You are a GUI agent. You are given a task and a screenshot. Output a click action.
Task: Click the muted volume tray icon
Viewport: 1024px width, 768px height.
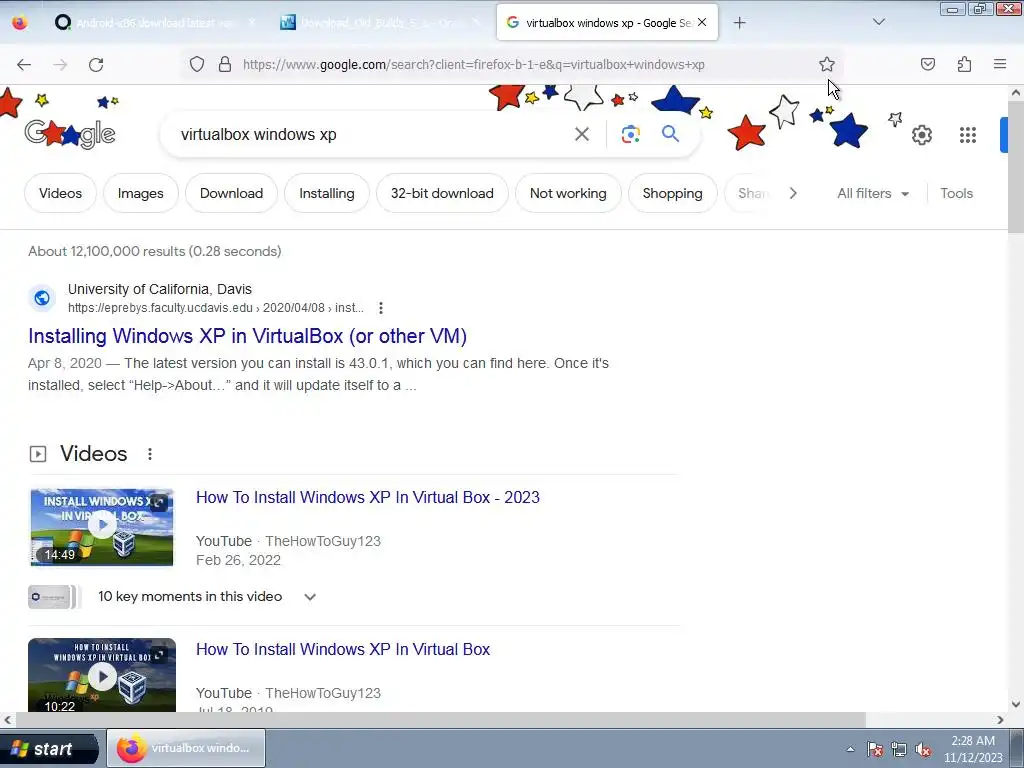pos(923,749)
